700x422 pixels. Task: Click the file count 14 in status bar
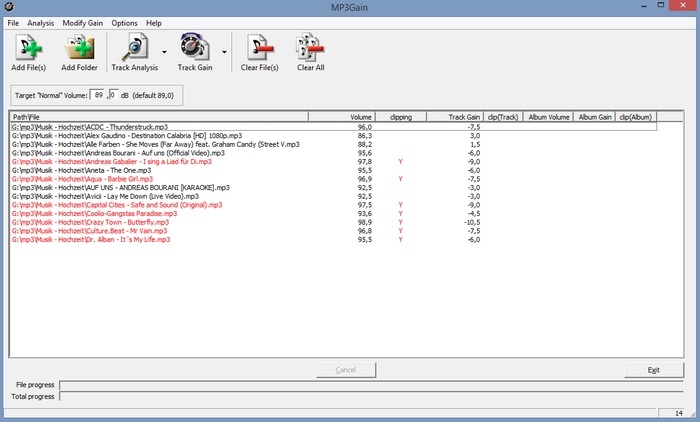679,413
